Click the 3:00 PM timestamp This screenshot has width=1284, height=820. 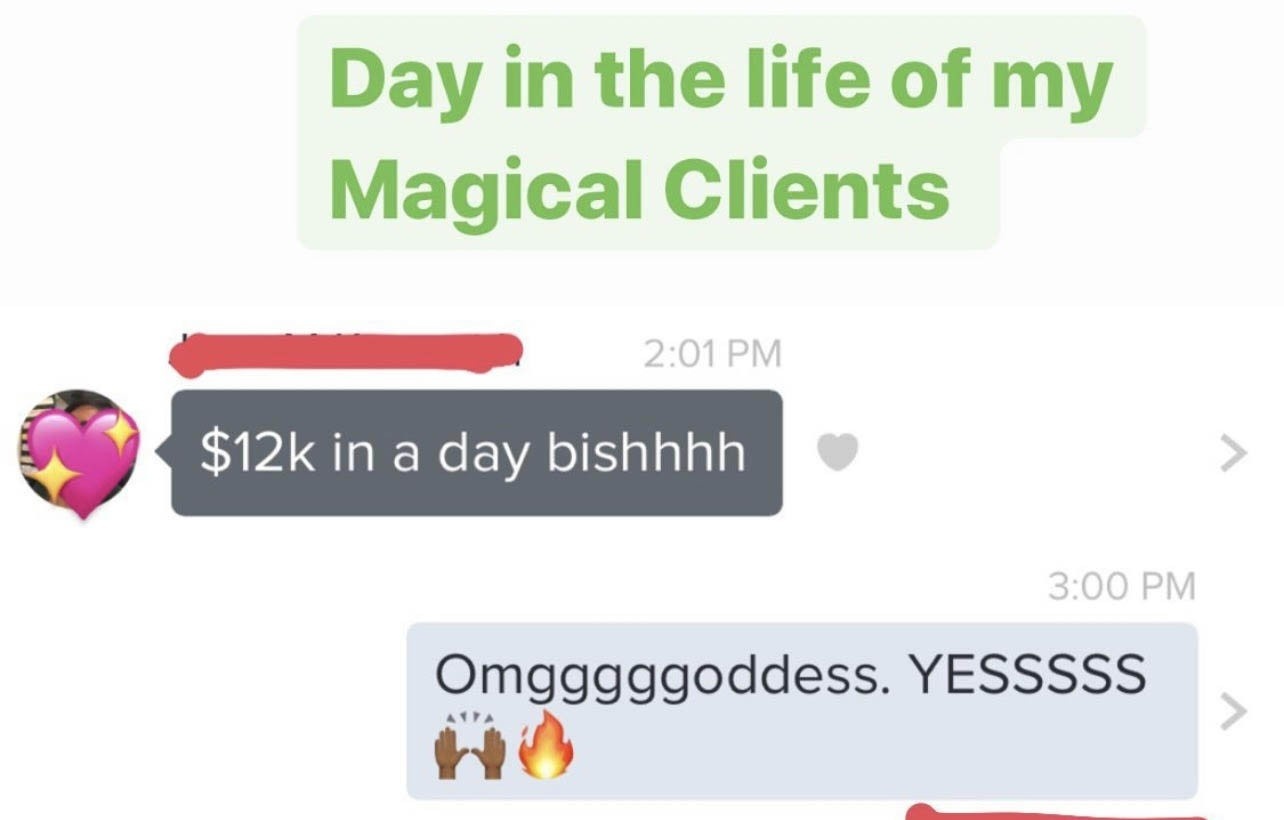[x=1122, y=586]
